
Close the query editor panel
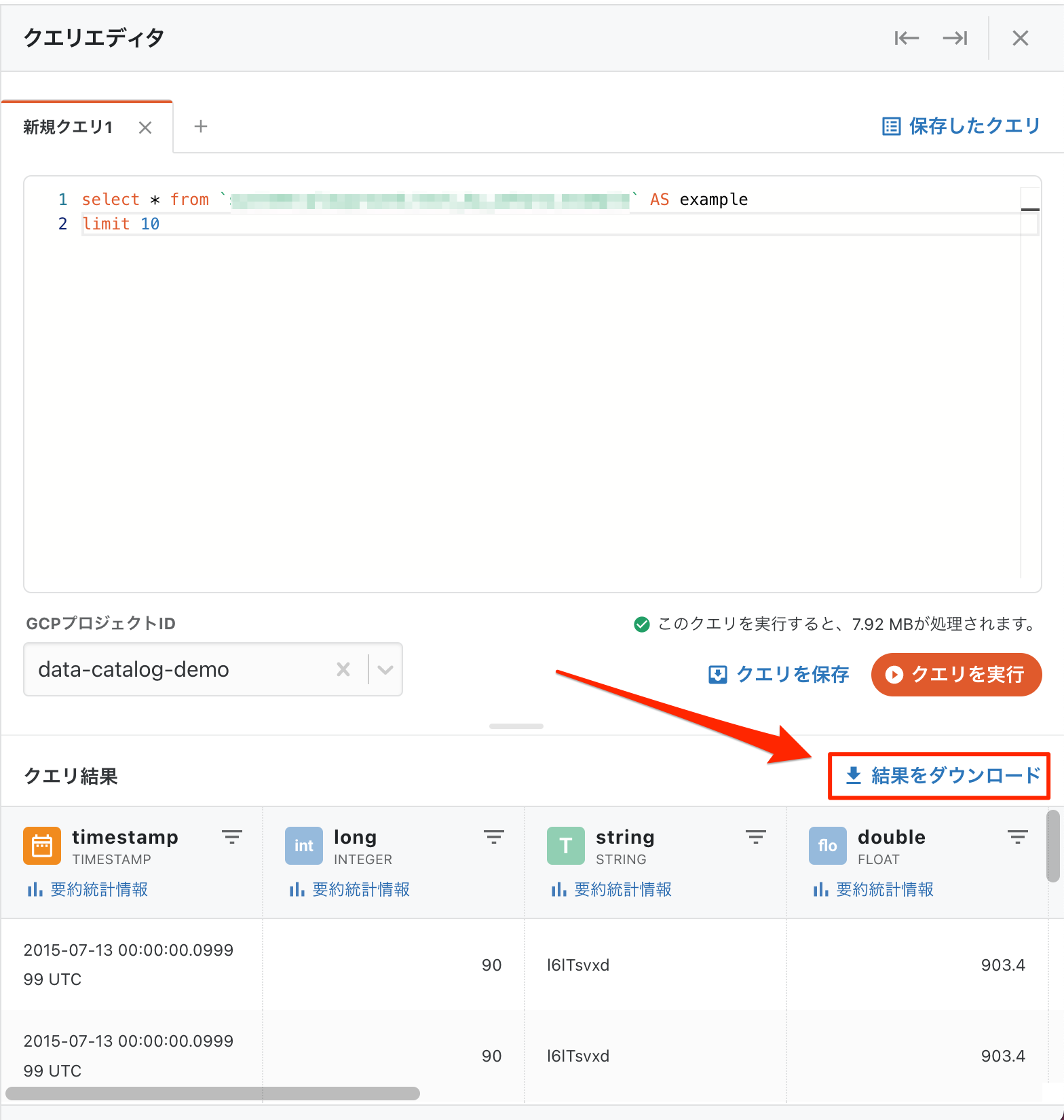[1021, 38]
